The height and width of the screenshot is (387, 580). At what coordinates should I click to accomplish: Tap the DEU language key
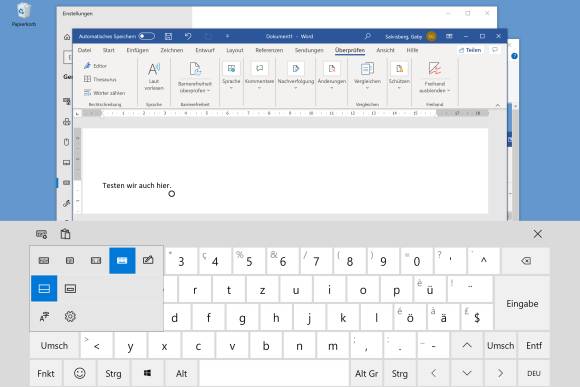(534, 373)
